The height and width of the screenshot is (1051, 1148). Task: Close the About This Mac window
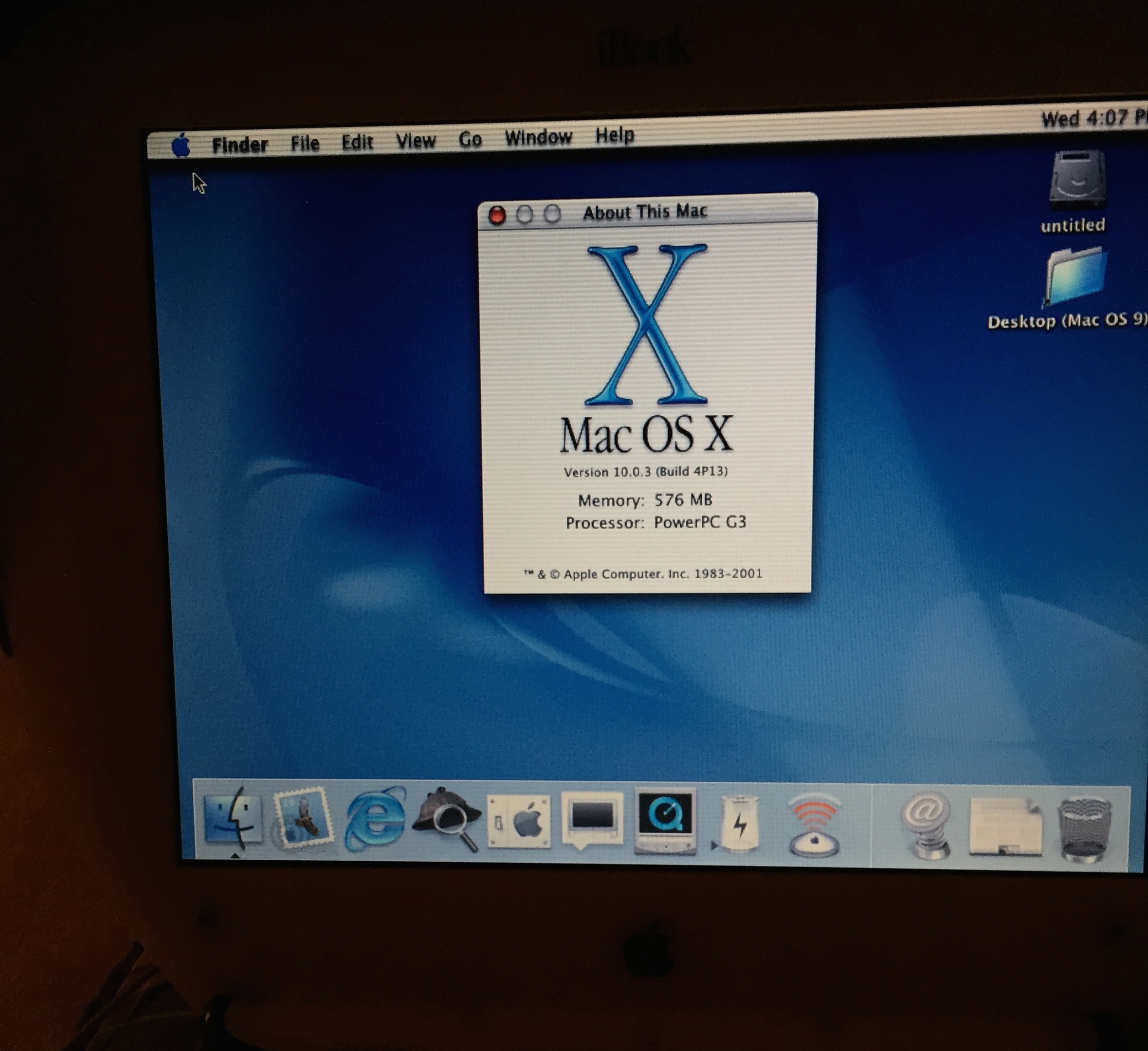click(x=497, y=215)
